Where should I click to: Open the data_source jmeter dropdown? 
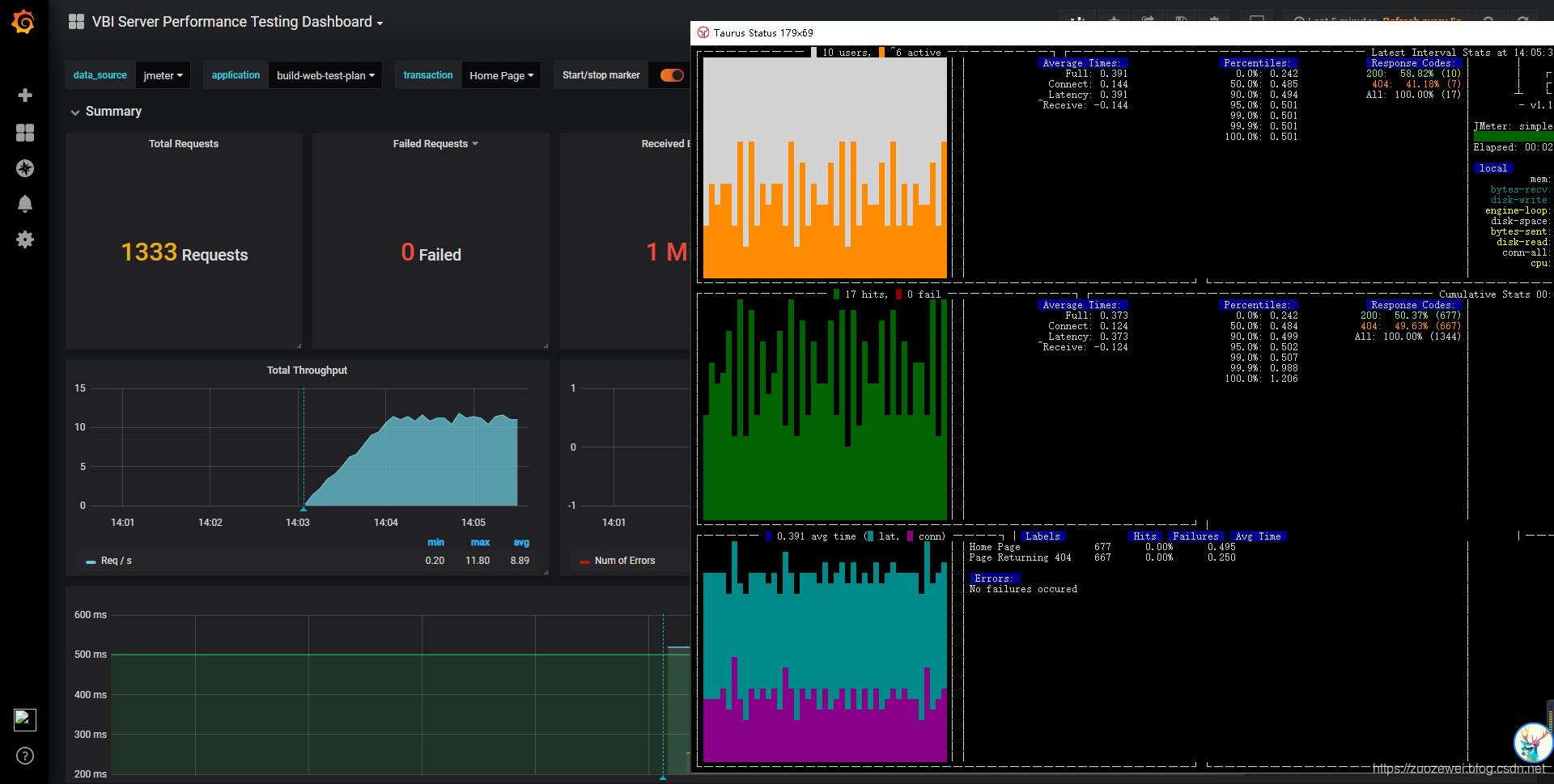(x=163, y=75)
